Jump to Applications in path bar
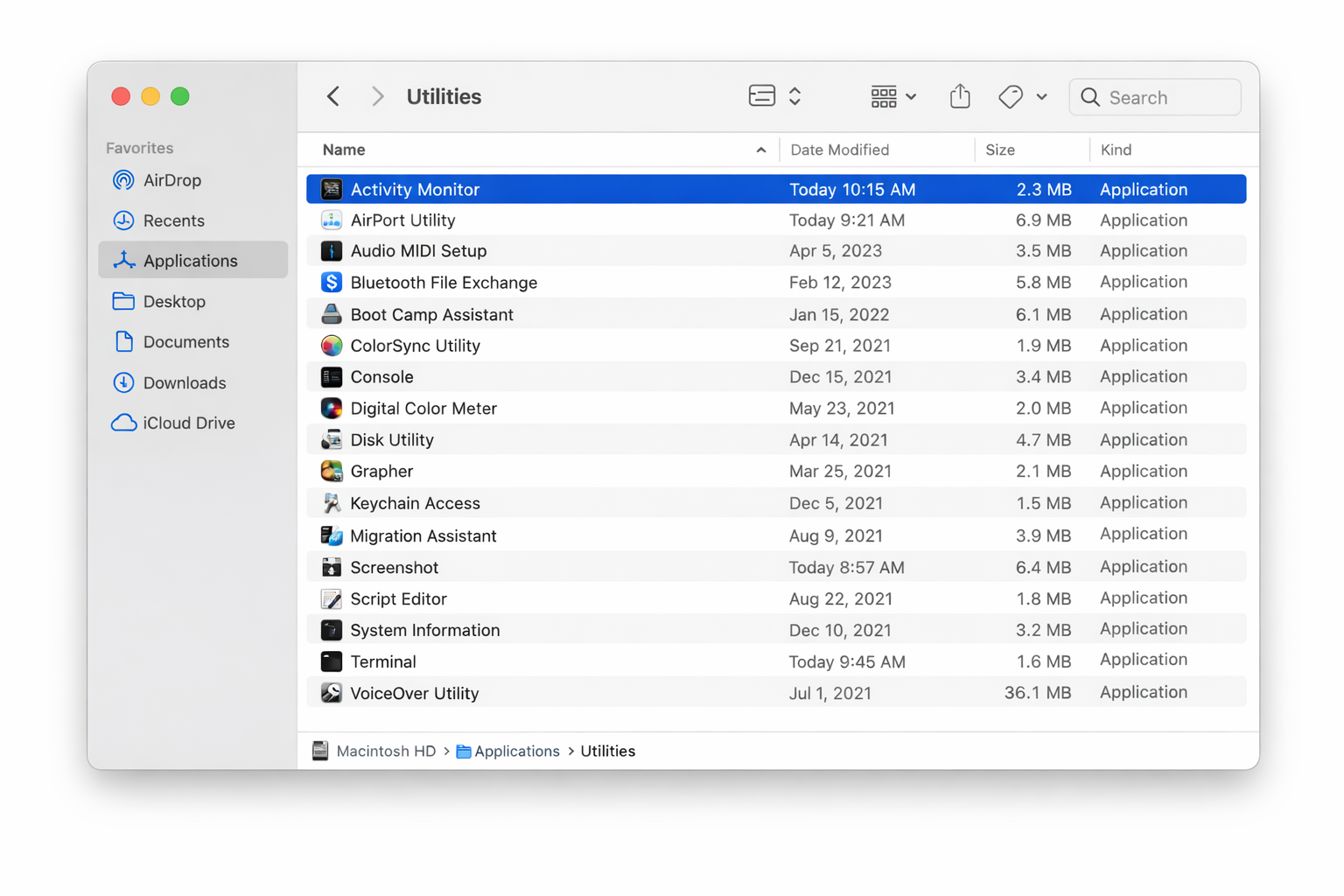Viewport: 1344px width, 896px height. click(x=508, y=751)
